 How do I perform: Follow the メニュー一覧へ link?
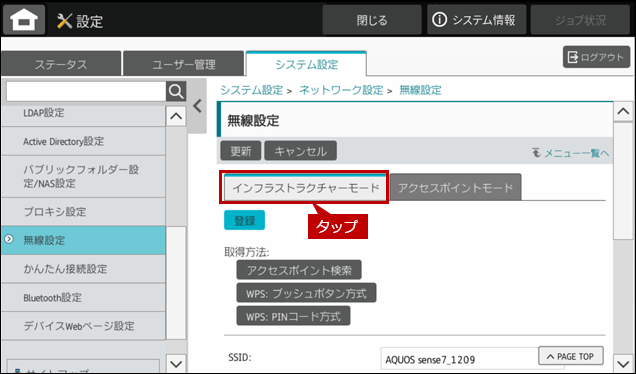point(570,153)
